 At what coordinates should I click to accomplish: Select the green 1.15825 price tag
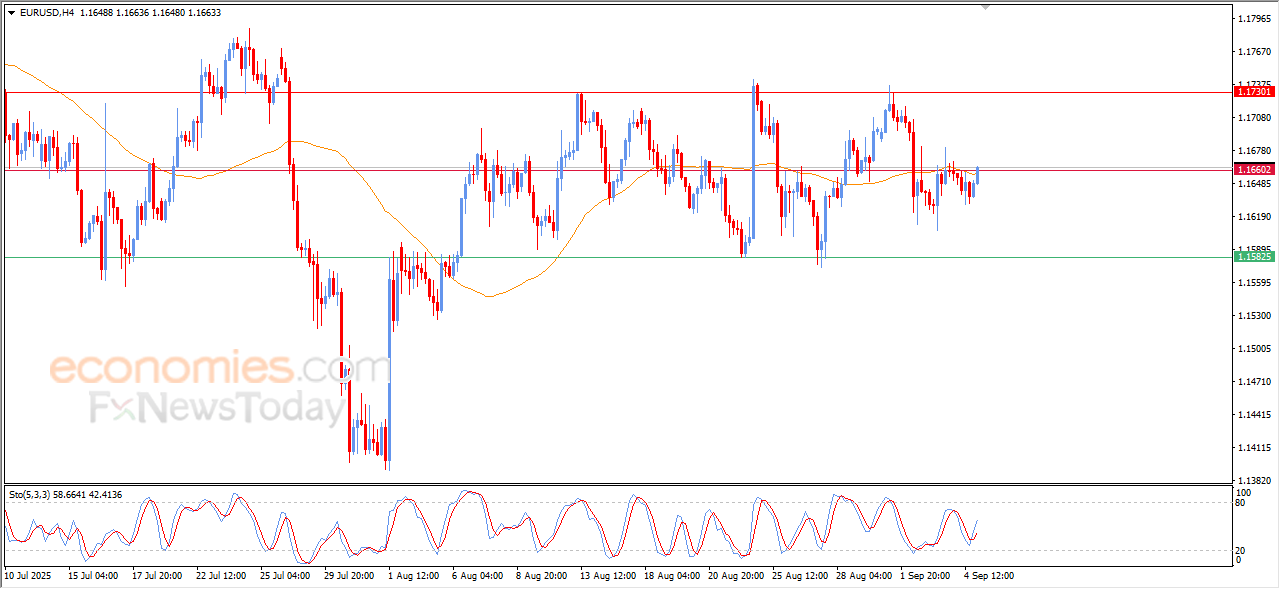pos(1255,257)
